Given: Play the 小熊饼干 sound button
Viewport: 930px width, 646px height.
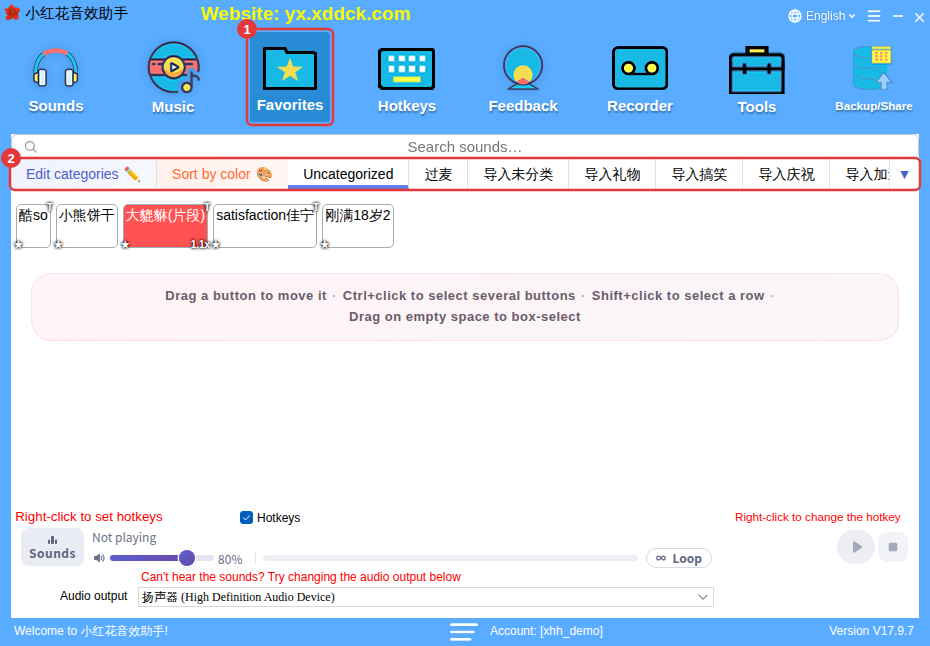Looking at the screenshot, I should point(87,226).
